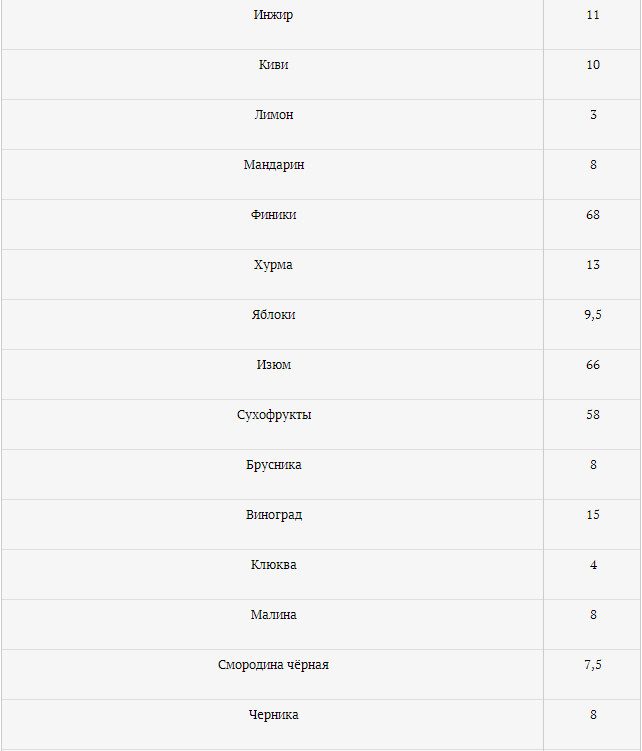Select the Яблоки row label
Image resolution: width=642 pixels, height=751 pixels.
tap(273, 315)
